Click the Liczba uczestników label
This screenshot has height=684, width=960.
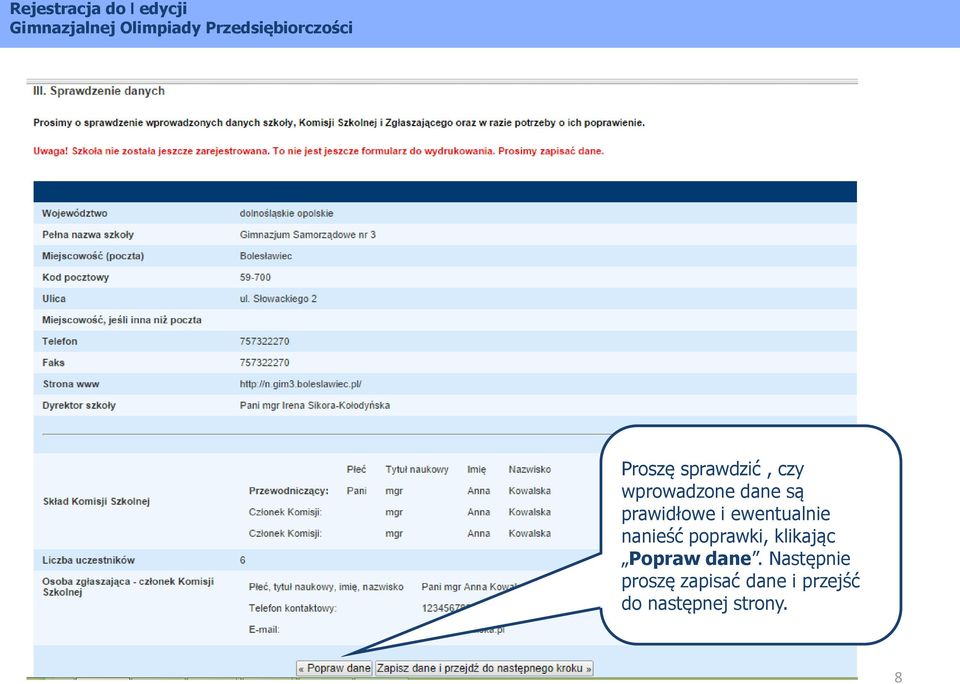[x=88, y=560]
